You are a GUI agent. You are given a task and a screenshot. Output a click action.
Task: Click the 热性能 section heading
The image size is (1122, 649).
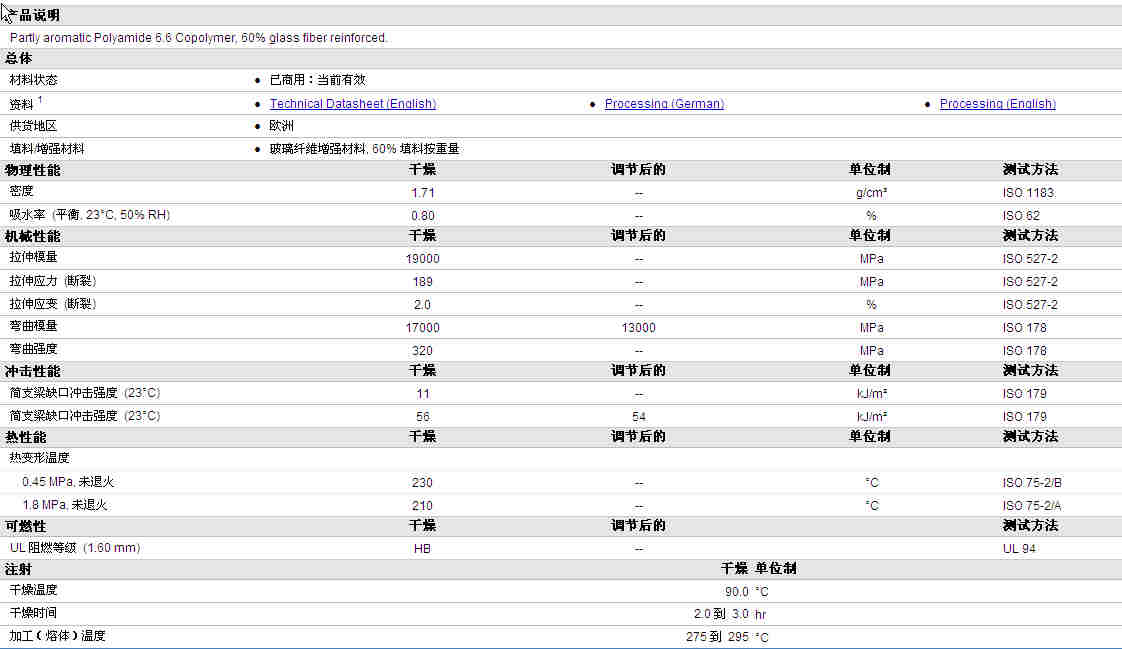pos(25,437)
